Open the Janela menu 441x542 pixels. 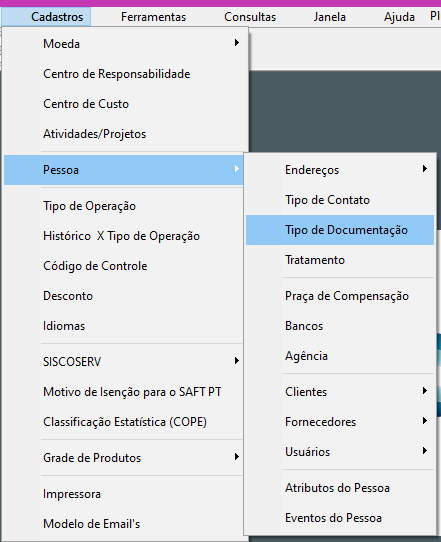tap(329, 17)
